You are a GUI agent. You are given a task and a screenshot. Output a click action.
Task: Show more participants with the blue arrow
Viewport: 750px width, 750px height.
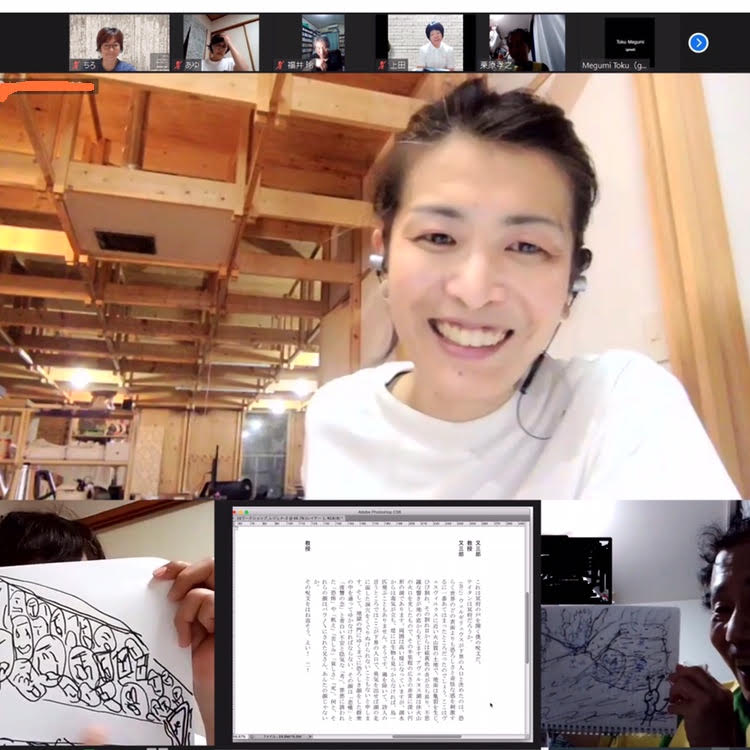[699, 42]
